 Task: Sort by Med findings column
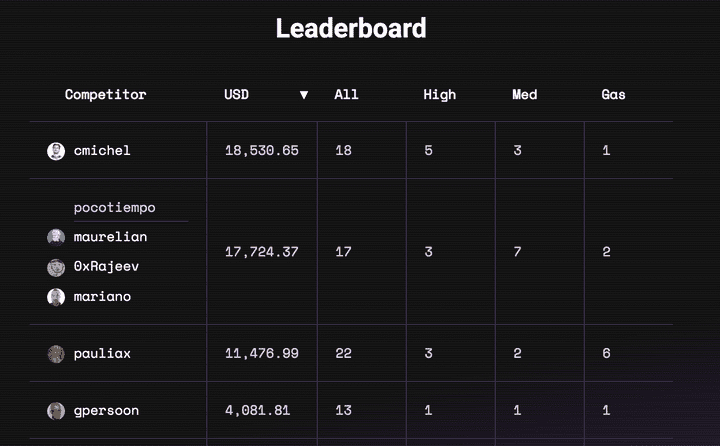click(x=524, y=95)
